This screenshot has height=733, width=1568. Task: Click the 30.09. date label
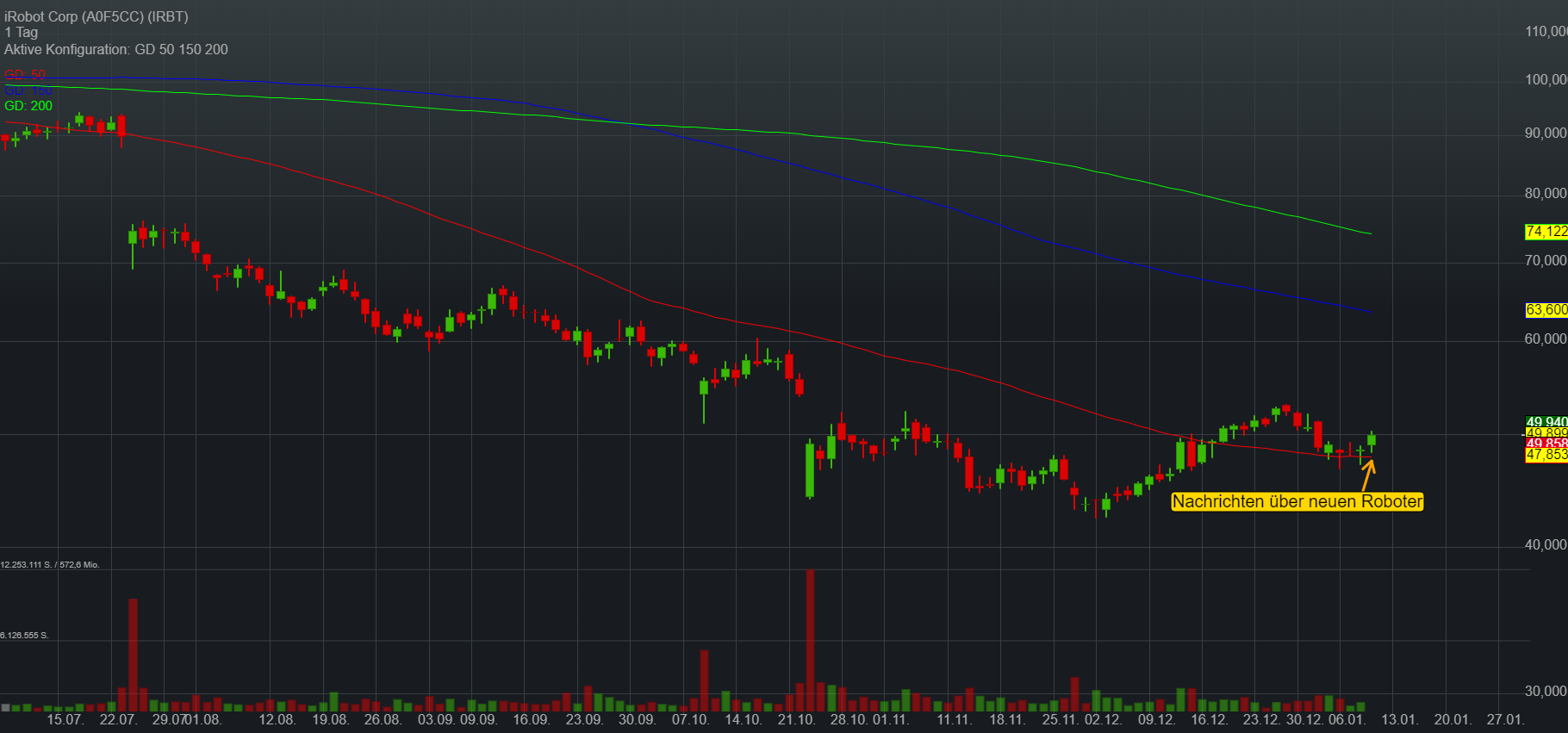637,720
